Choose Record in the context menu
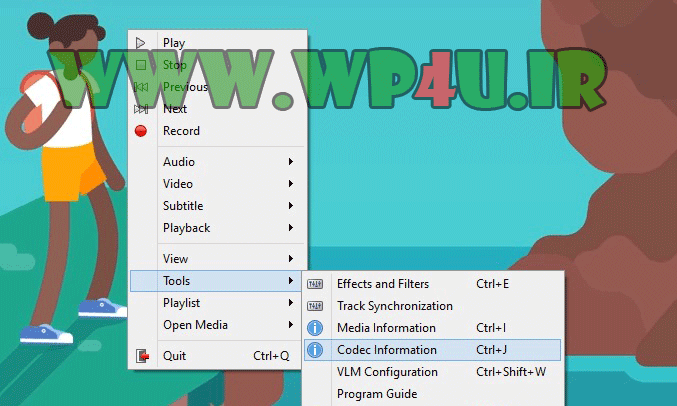This screenshot has height=406, width=677. pos(217,131)
